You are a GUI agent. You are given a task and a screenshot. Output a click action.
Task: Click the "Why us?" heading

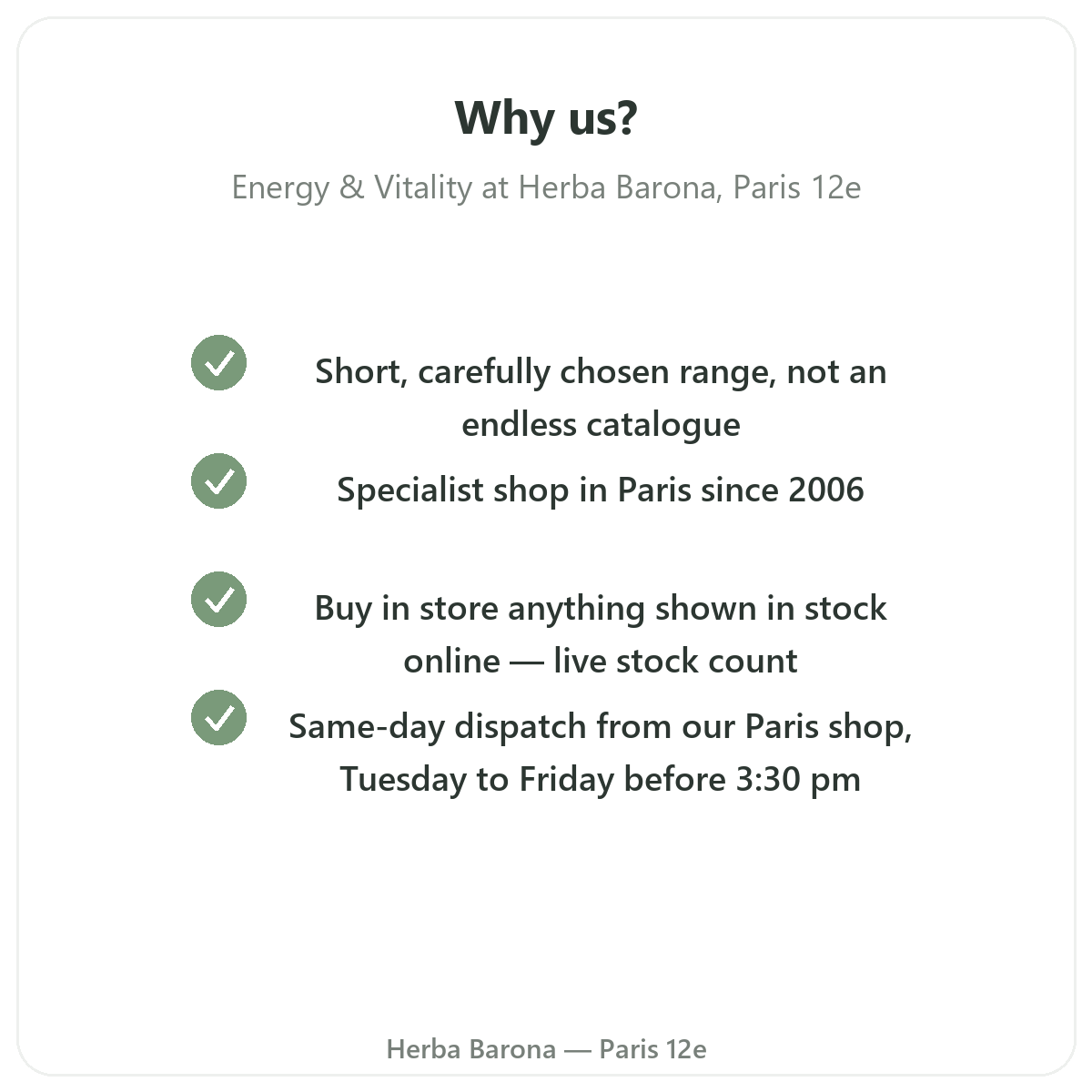546,118
